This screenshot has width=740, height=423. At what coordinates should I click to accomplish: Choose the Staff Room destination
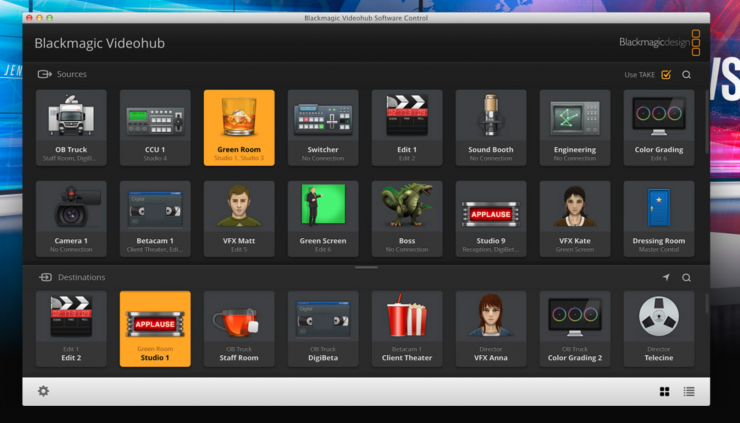(x=239, y=329)
